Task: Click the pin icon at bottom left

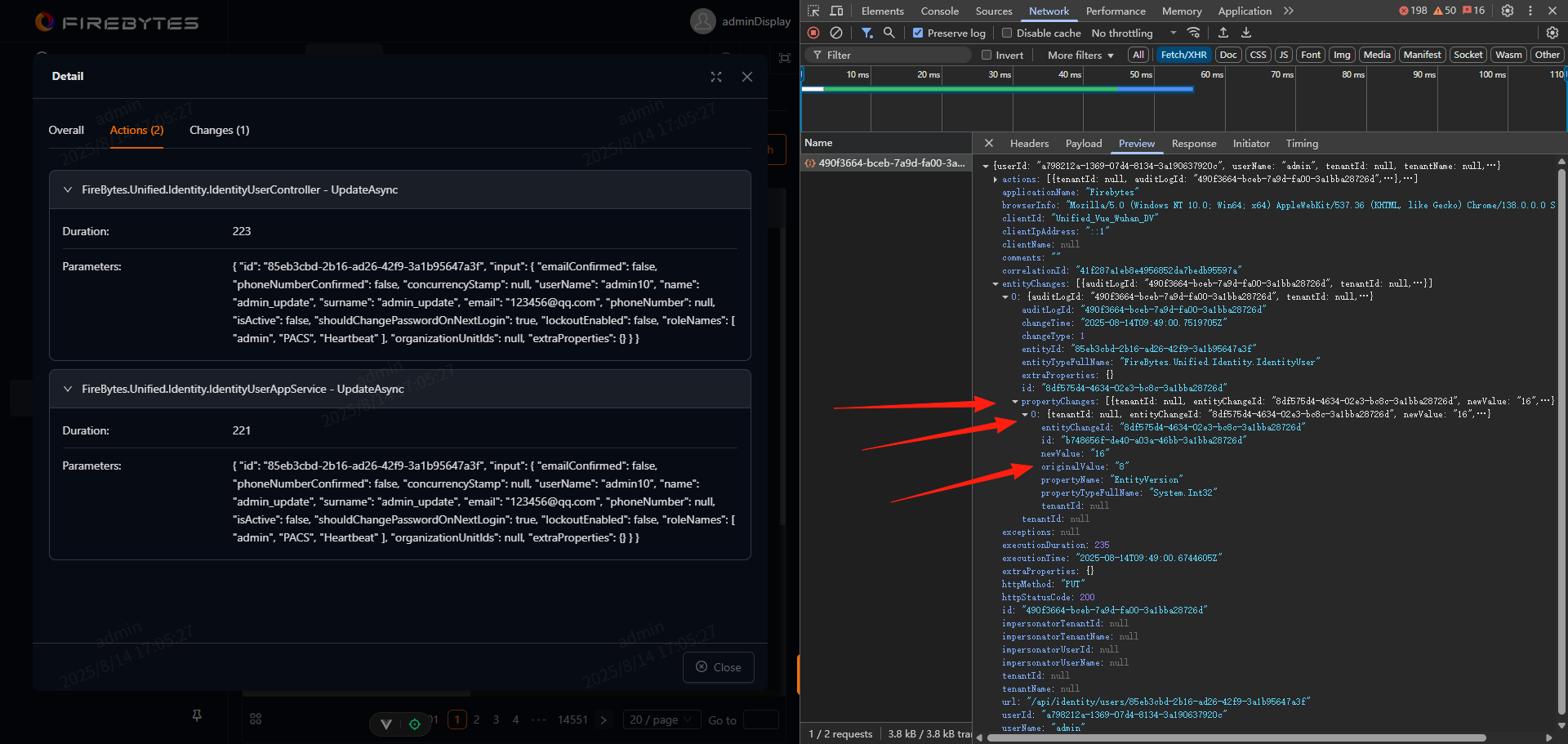Action: point(197,715)
